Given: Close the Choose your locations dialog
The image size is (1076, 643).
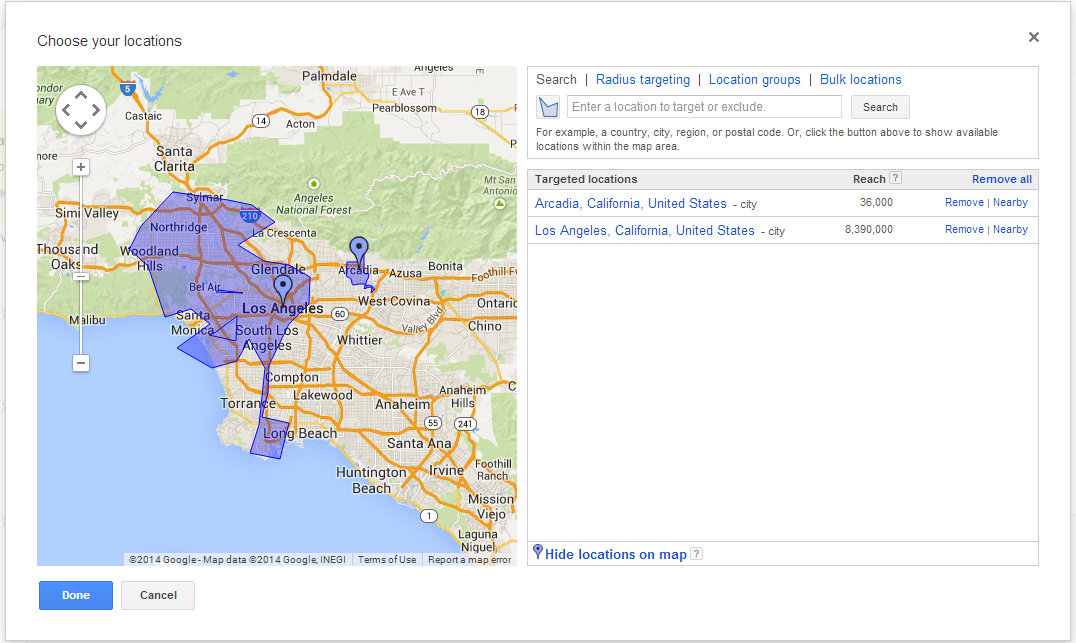Looking at the screenshot, I should point(1033,37).
